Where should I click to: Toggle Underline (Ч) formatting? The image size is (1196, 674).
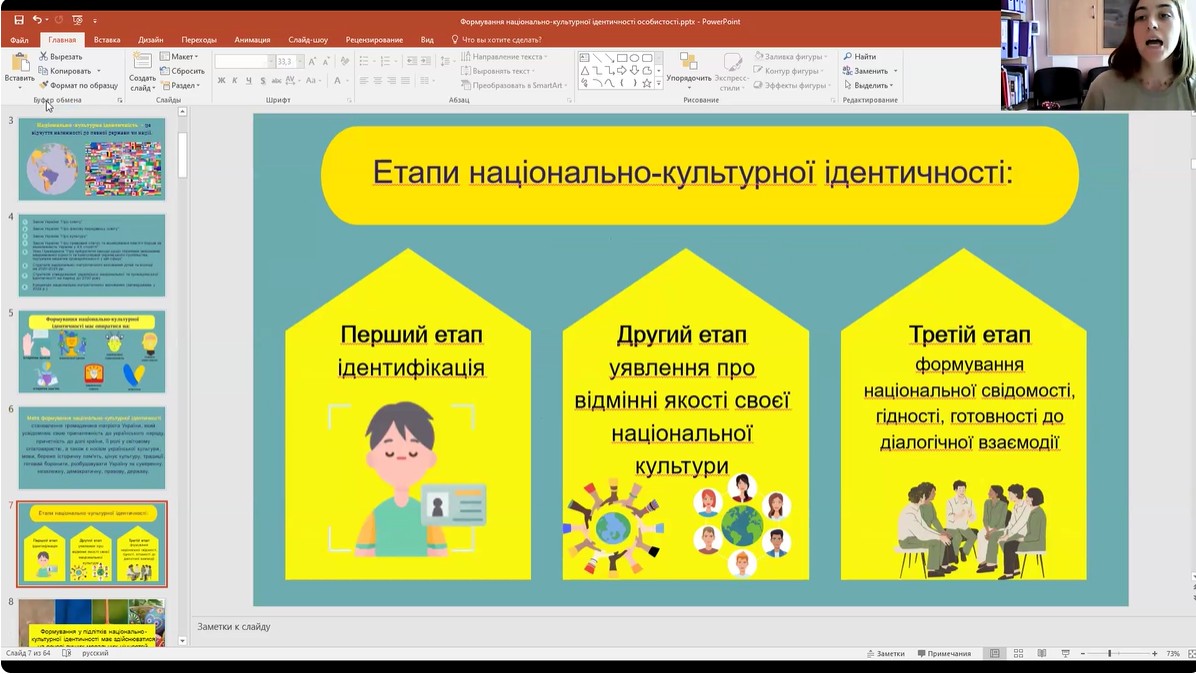pyautogui.click(x=249, y=80)
